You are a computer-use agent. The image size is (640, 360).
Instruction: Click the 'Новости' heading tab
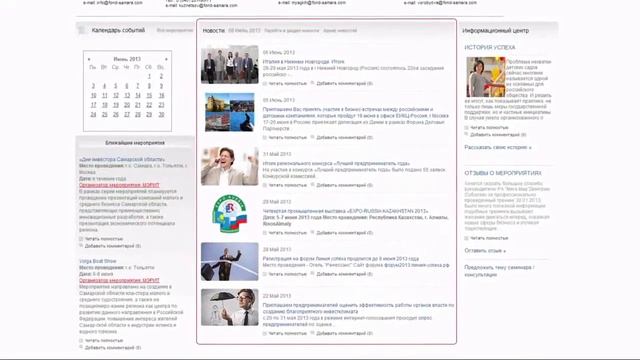pos(214,31)
